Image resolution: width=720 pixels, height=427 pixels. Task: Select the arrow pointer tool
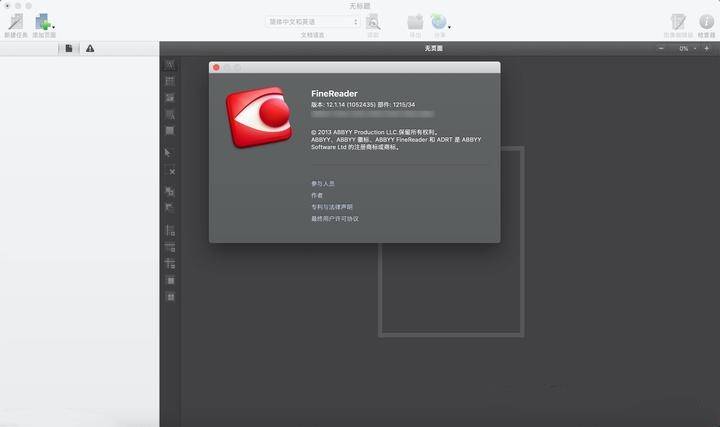pyautogui.click(x=168, y=152)
